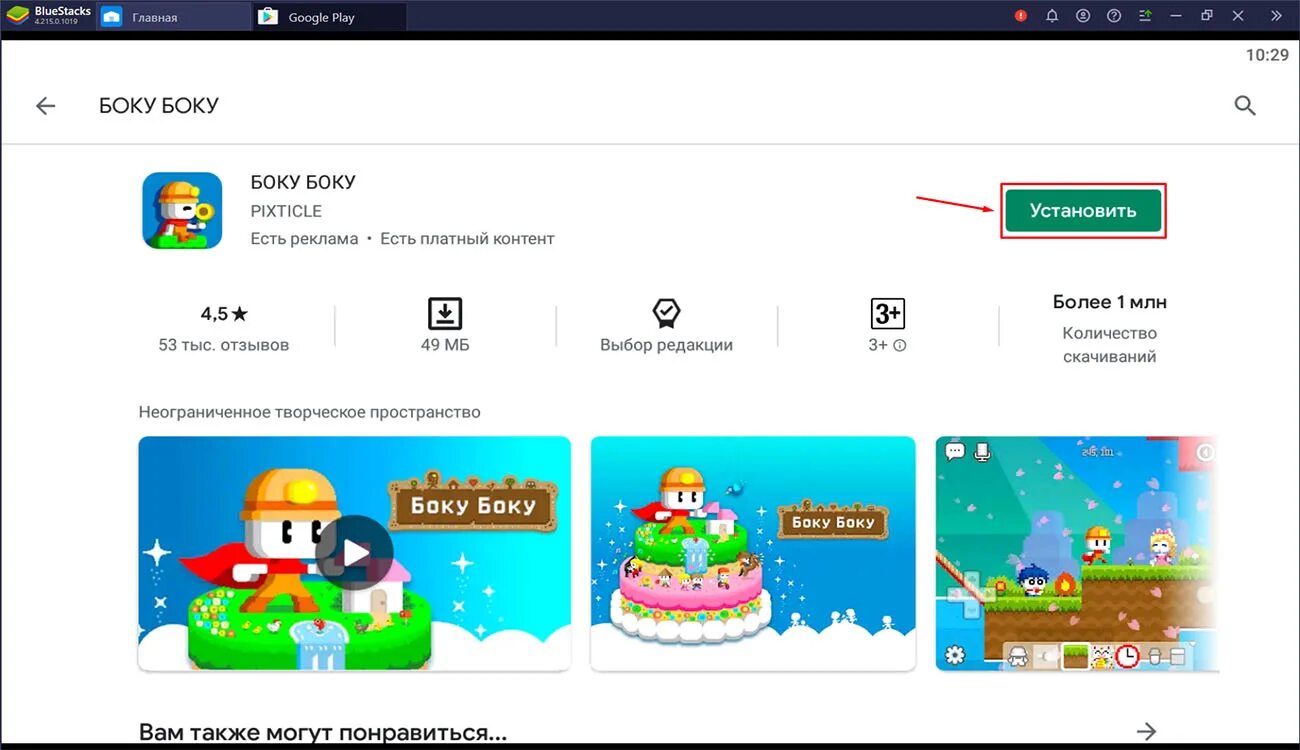The height and width of the screenshot is (750, 1300).
Task: Open the red alert notification icon
Action: [1021, 16]
